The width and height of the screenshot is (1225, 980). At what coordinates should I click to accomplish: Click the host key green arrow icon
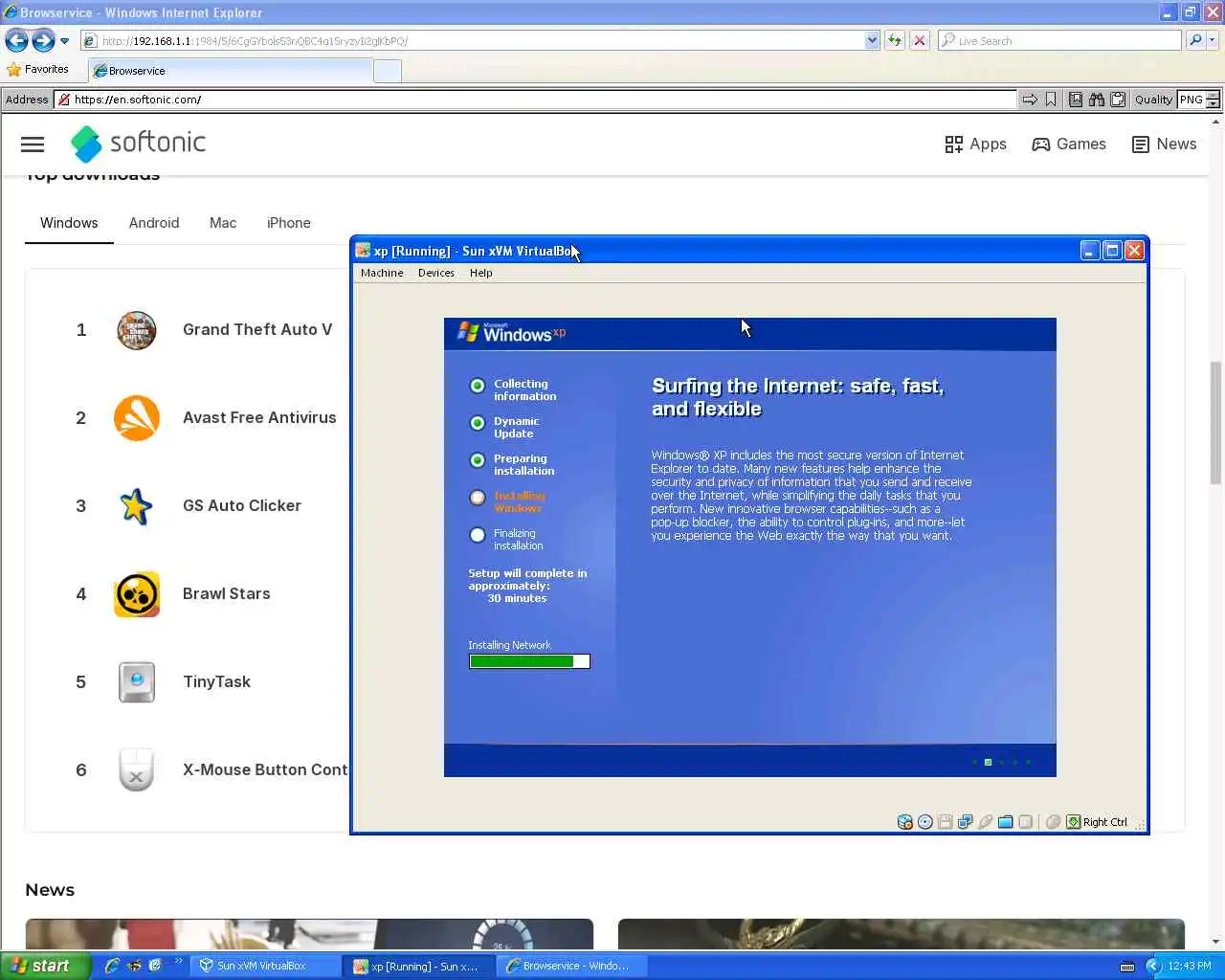pyautogui.click(x=1074, y=822)
